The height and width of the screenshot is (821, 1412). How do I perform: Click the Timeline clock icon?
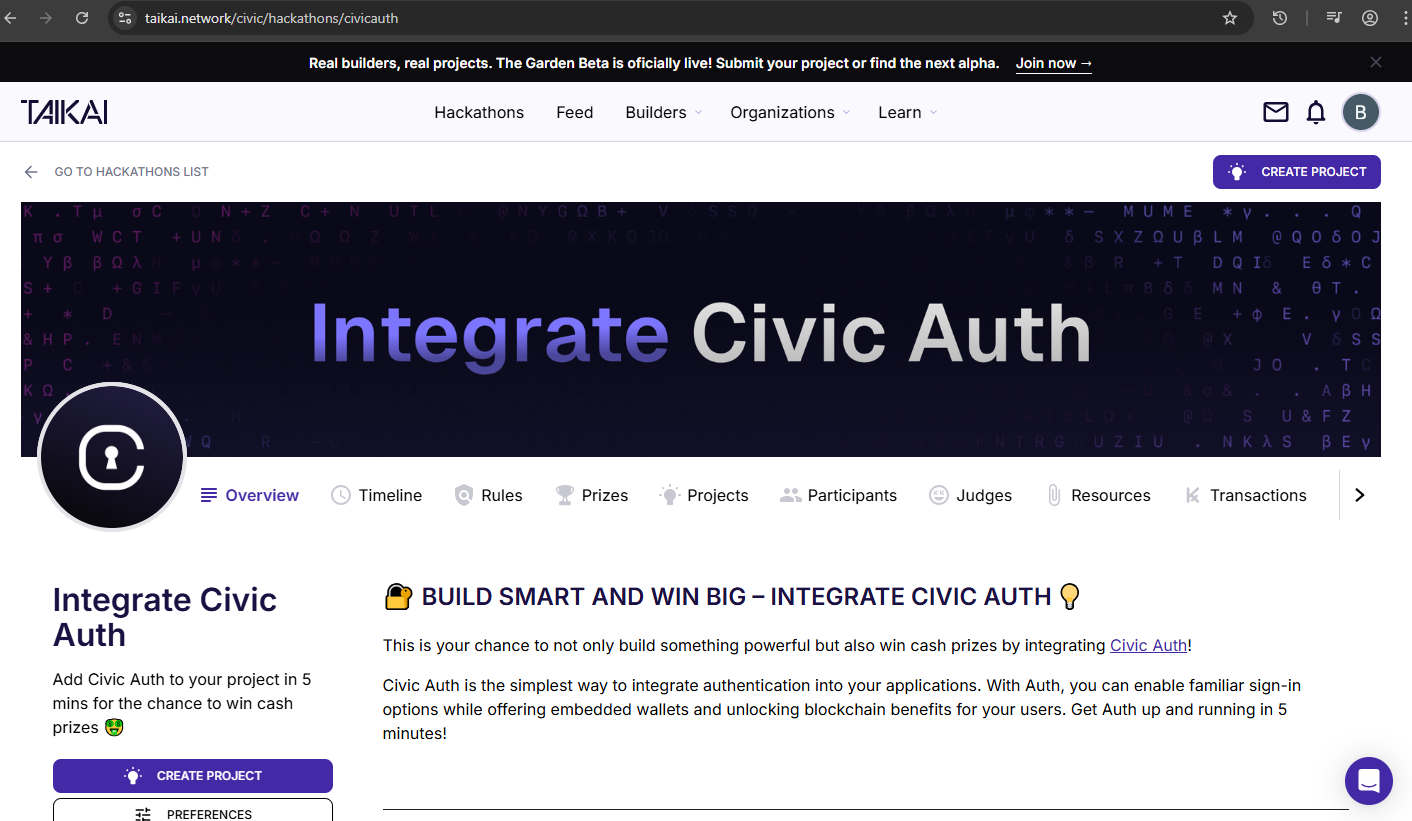point(341,495)
